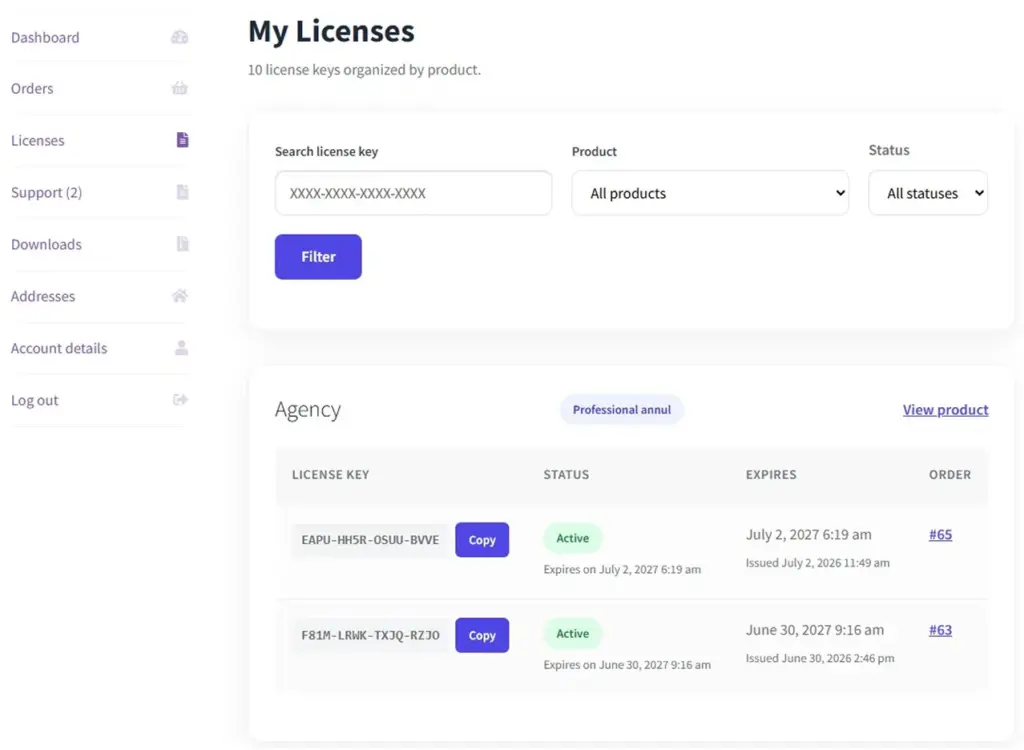Click the July 2, 2027 6:19 am expiry date
This screenshot has height=750, width=1024.
pyautogui.click(x=808, y=534)
